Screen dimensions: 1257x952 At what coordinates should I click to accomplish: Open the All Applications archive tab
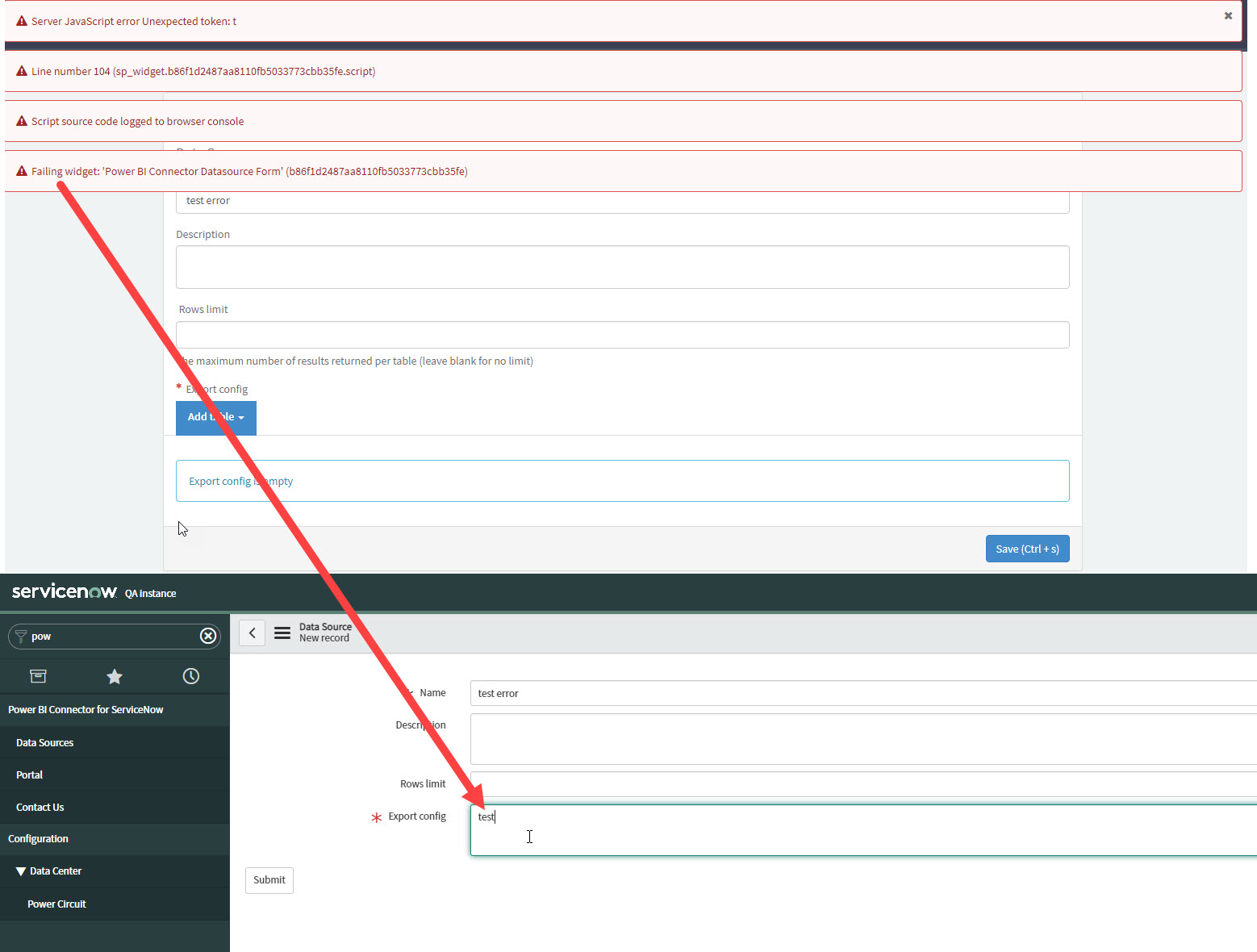coord(38,676)
